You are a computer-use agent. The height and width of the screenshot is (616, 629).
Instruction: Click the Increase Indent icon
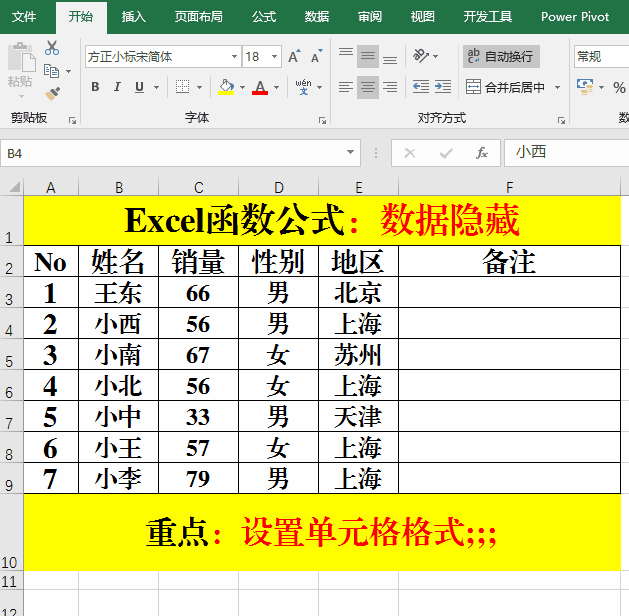pos(445,87)
